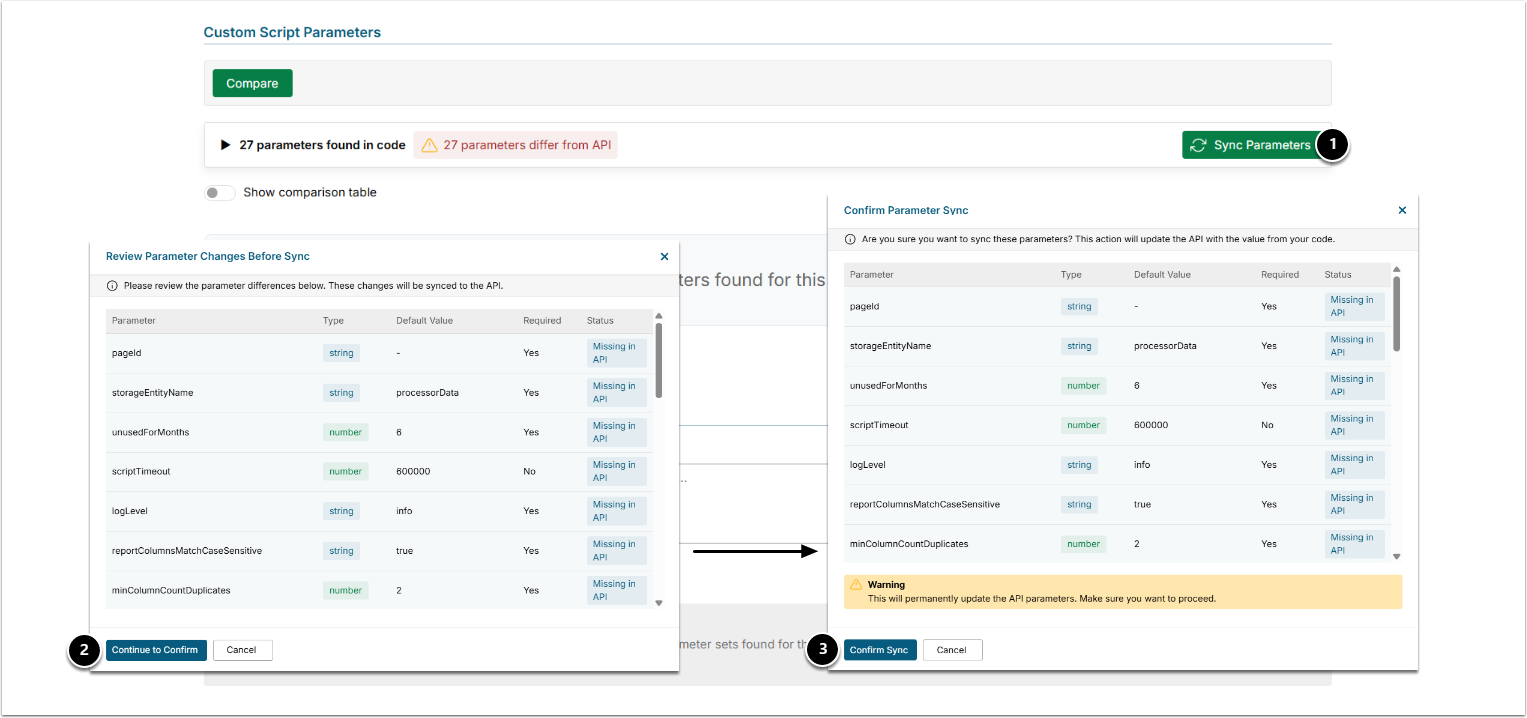Image resolution: width=1527 pixels, height=718 pixels.
Task: Click the number type badge for scriptTimeout in Confirm dialog
Action: coord(1083,425)
